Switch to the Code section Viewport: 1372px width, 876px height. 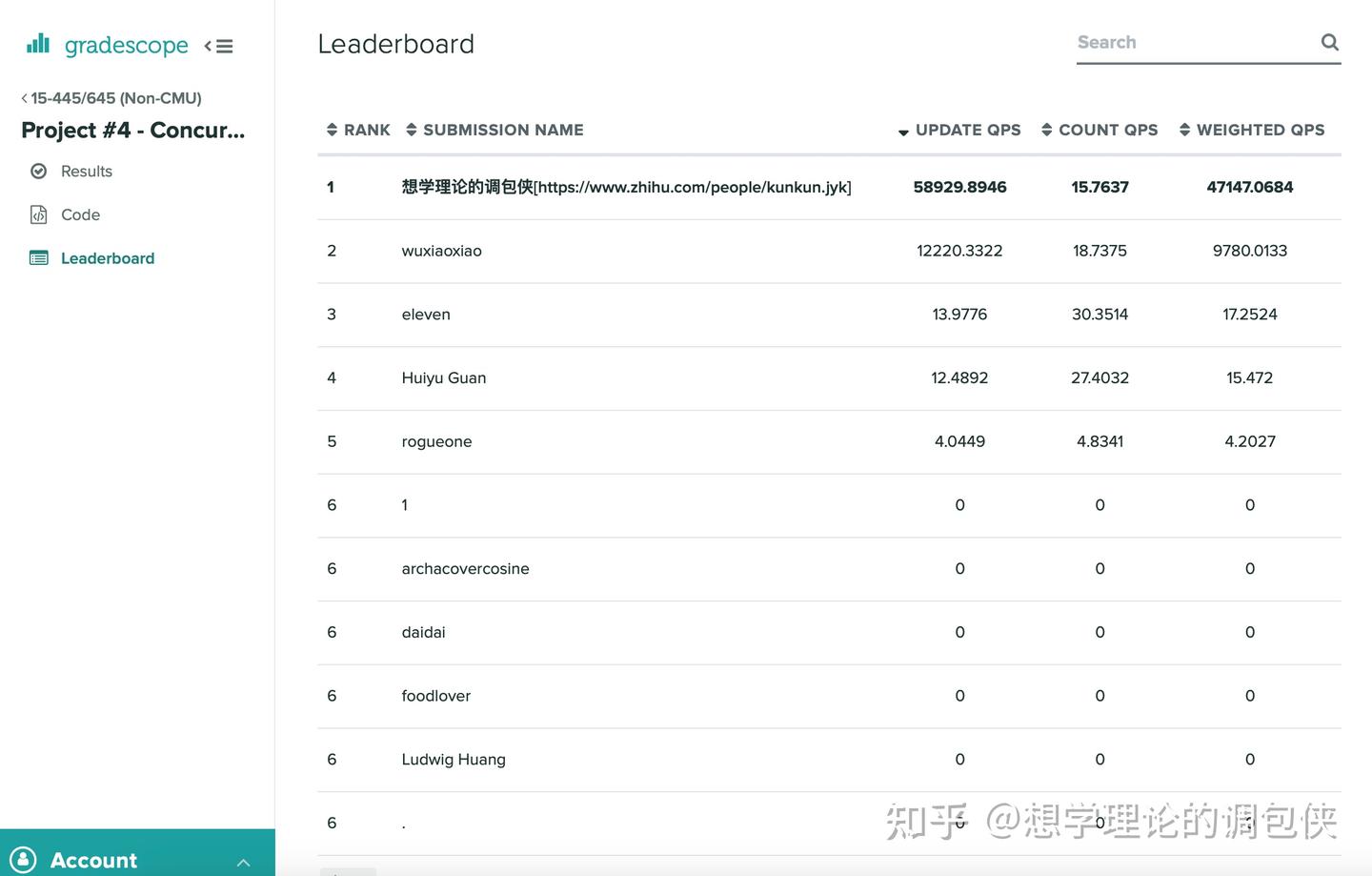(x=81, y=214)
